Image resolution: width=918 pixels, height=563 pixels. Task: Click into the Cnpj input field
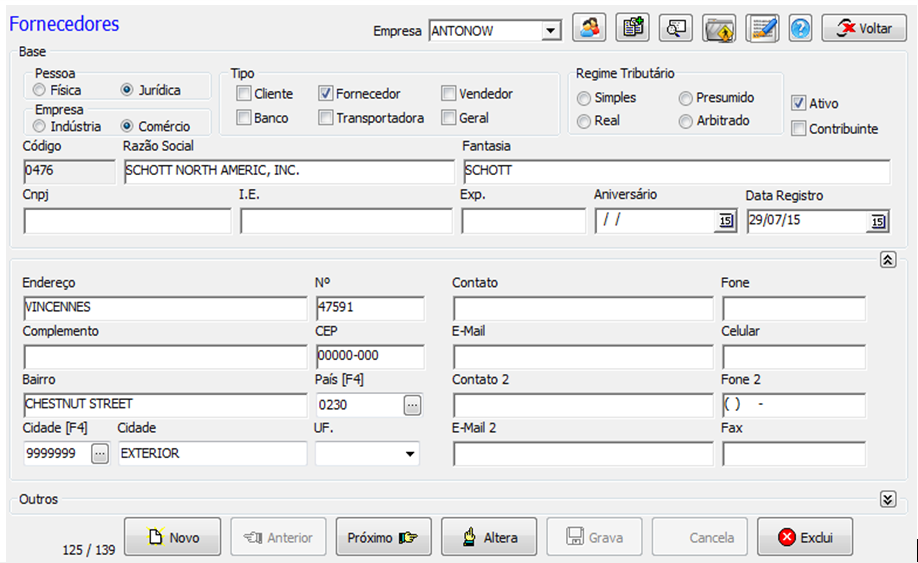tap(127, 221)
